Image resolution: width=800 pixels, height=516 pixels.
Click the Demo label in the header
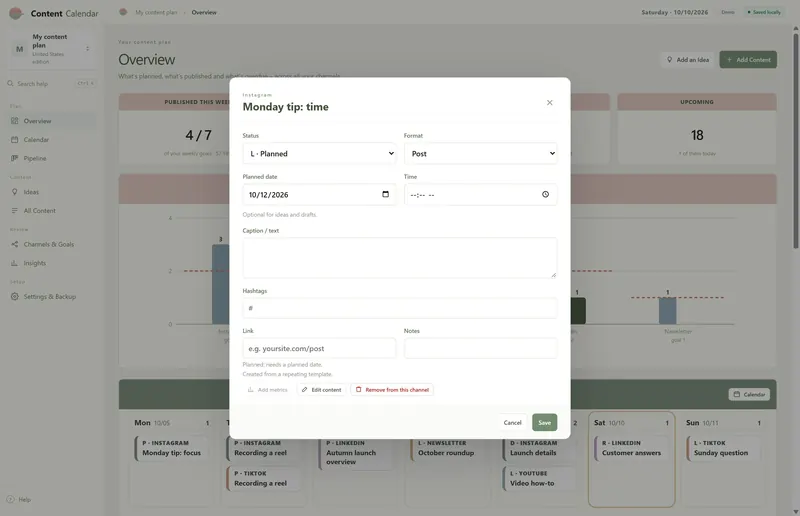[x=728, y=12]
